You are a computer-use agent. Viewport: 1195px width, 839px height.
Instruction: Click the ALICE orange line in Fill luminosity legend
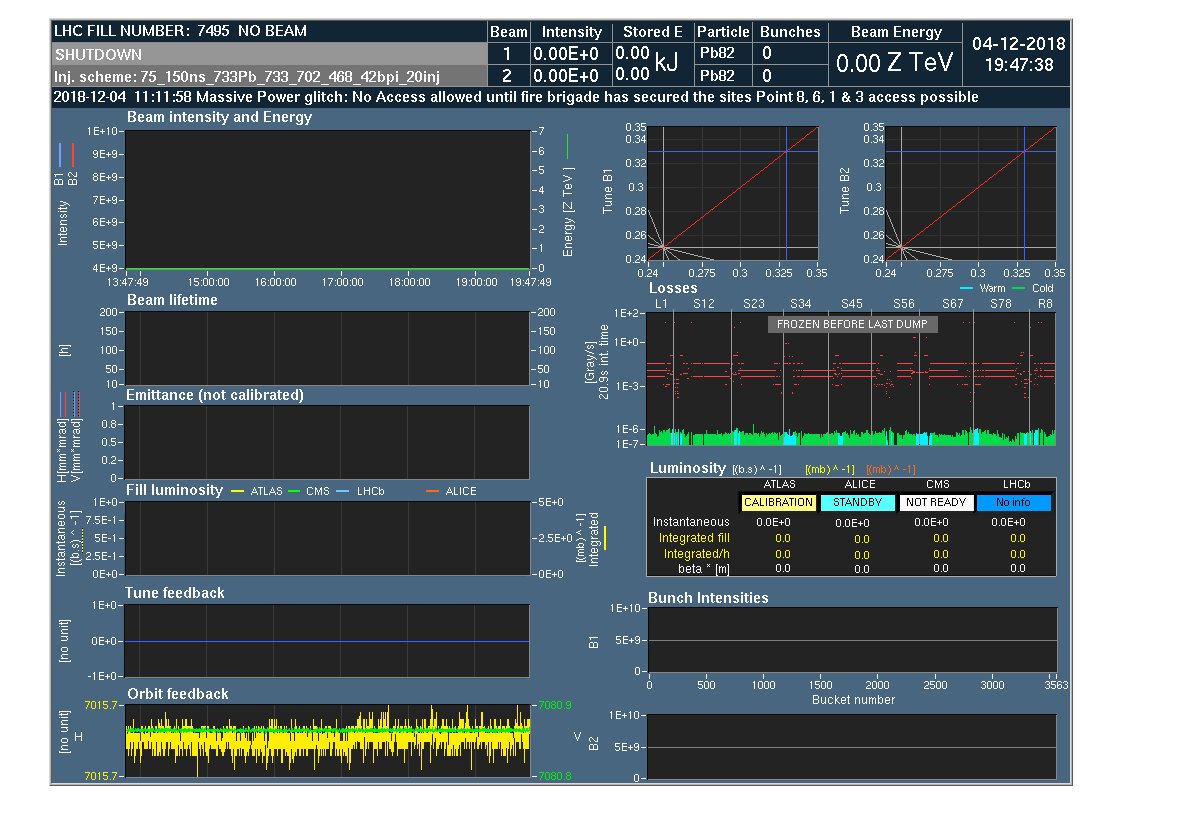[432, 492]
